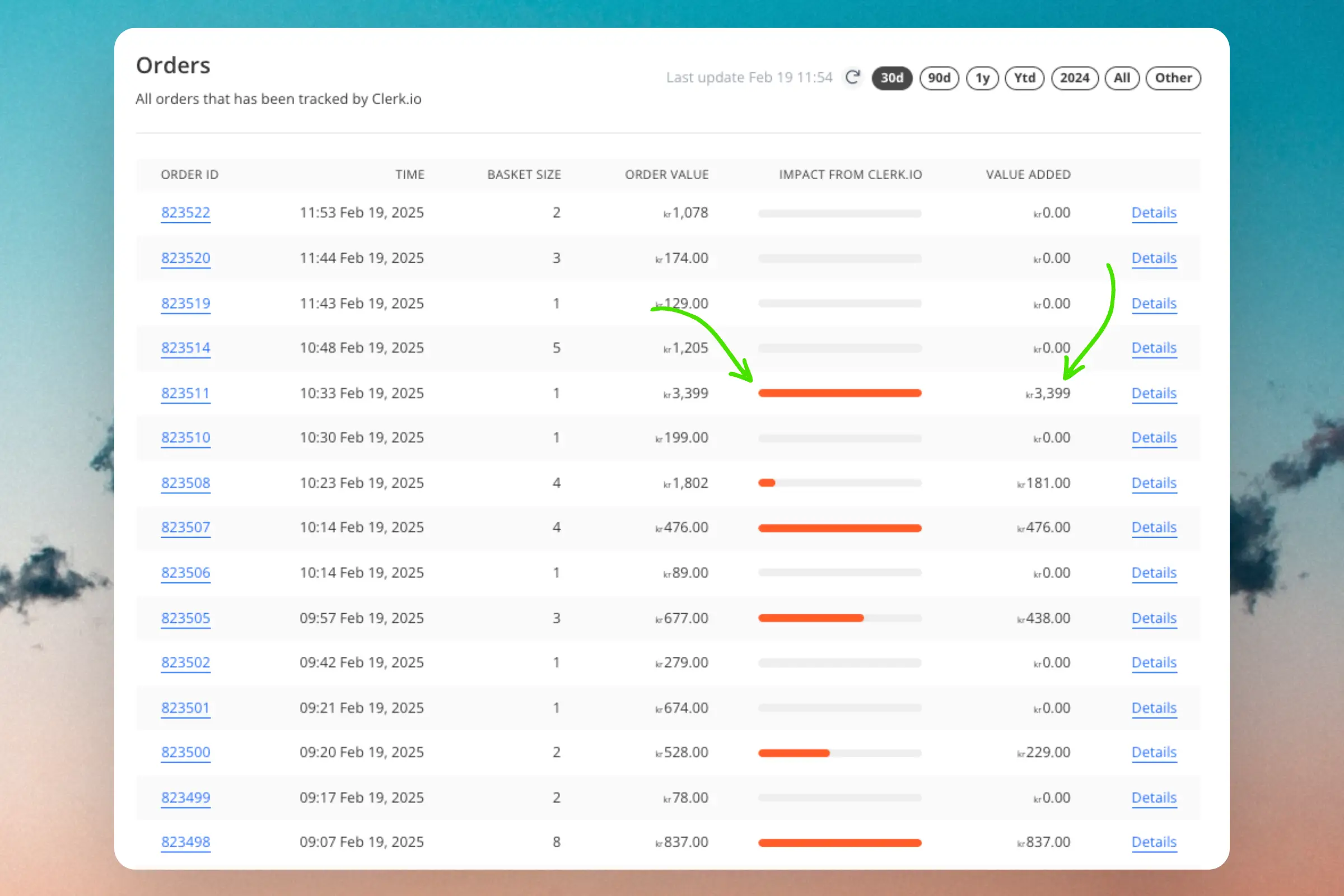
Task: Open the Other date range option
Action: 1173,78
